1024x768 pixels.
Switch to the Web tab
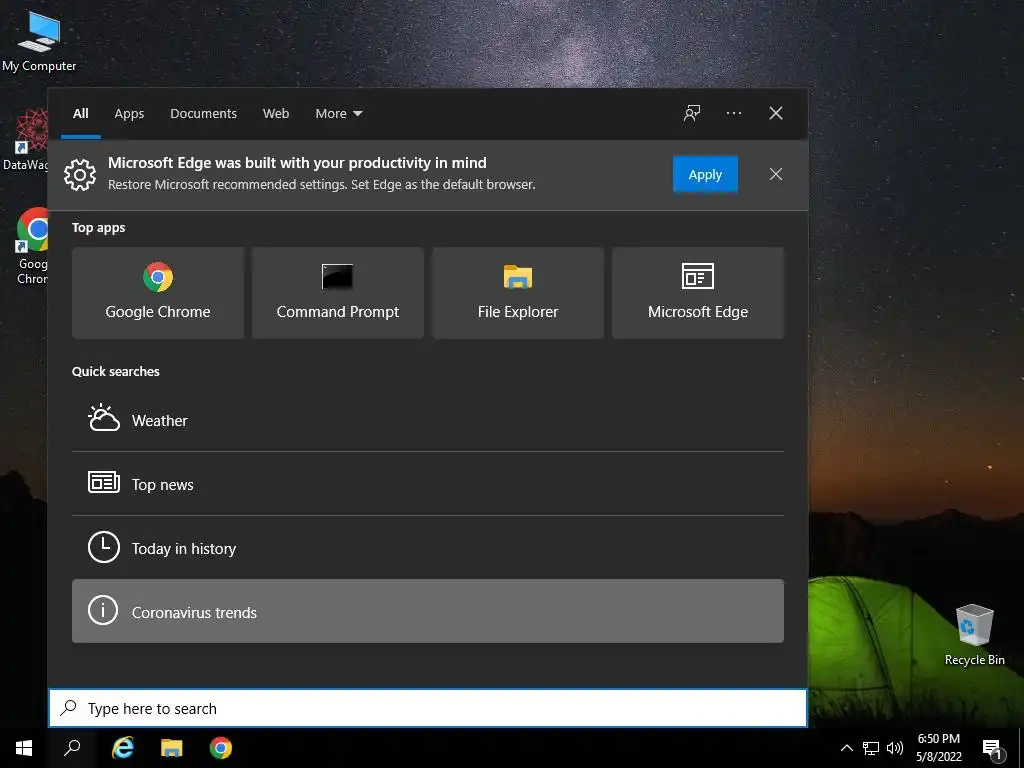[276, 114]
